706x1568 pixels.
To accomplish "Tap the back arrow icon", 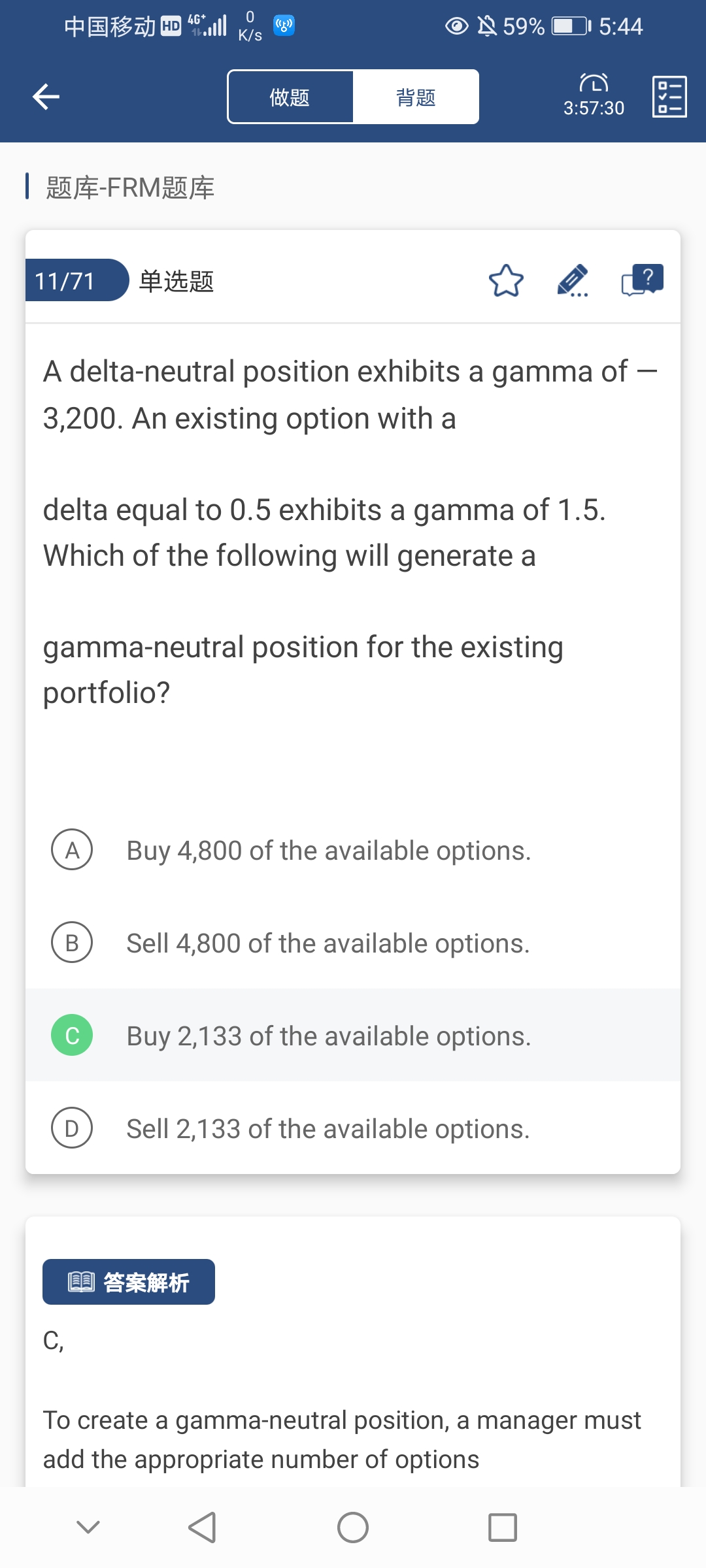I will [46, 97].
